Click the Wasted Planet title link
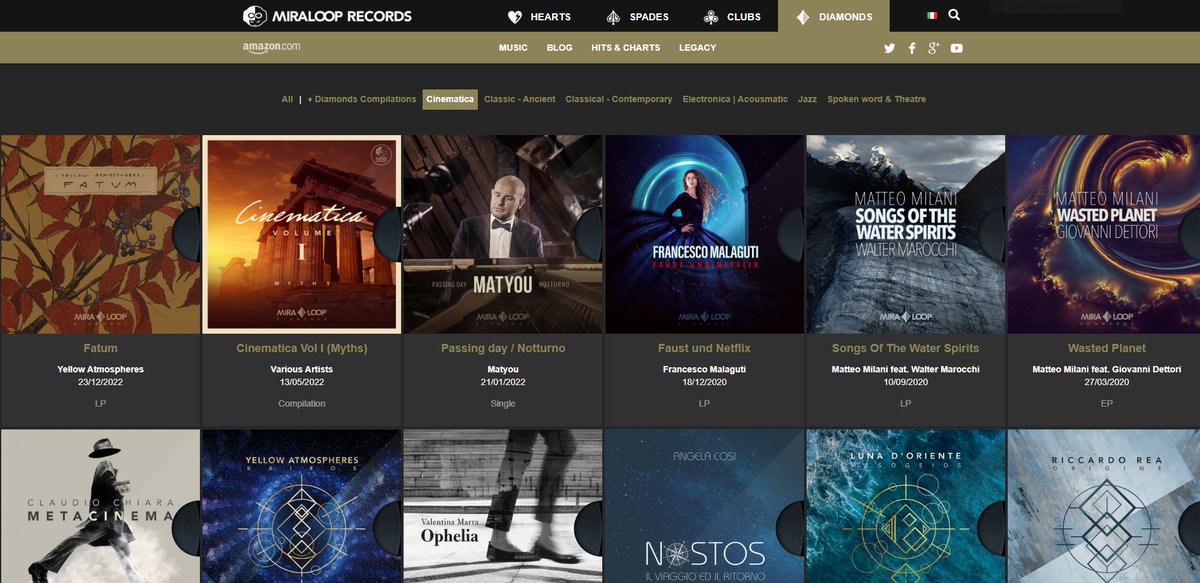 (x=1107, y=348)
